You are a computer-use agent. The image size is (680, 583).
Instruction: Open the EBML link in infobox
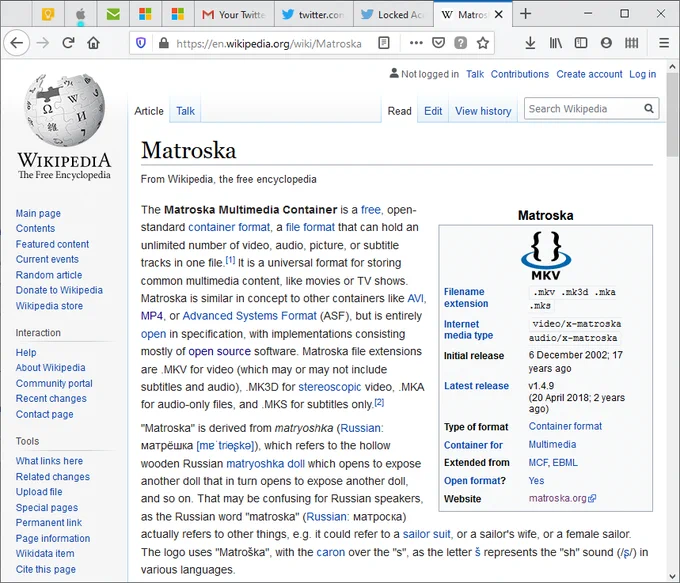[x=565, y=462]
